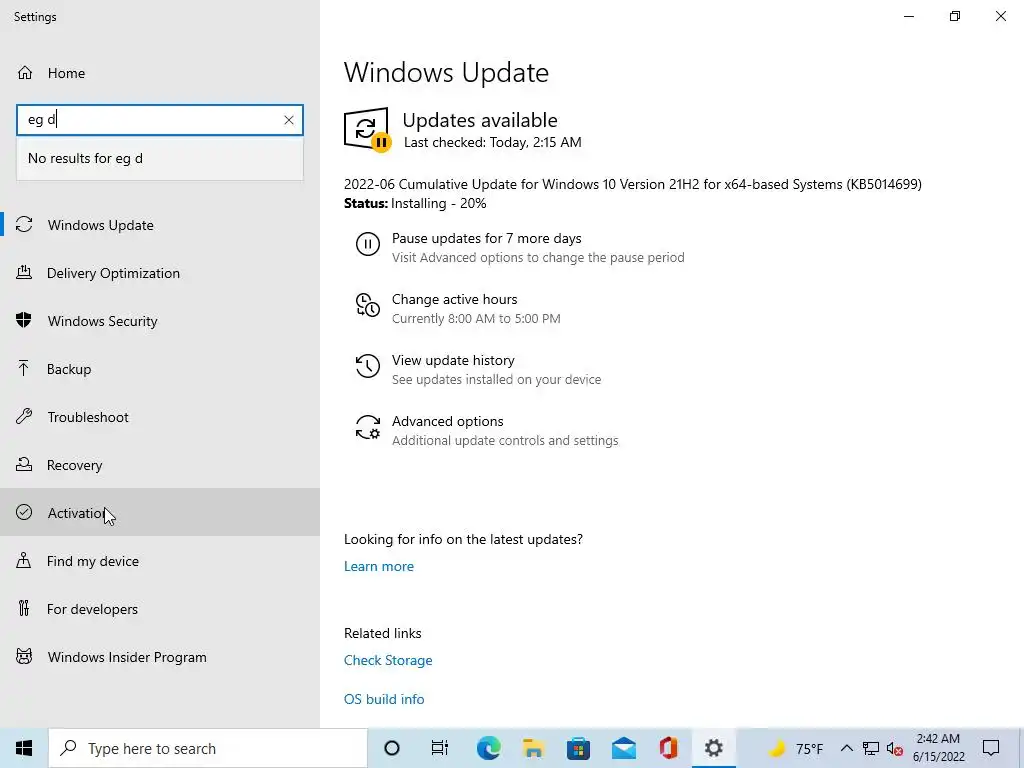
Task: Open the Recovery settings page
Action: click(x=160, y=465)
